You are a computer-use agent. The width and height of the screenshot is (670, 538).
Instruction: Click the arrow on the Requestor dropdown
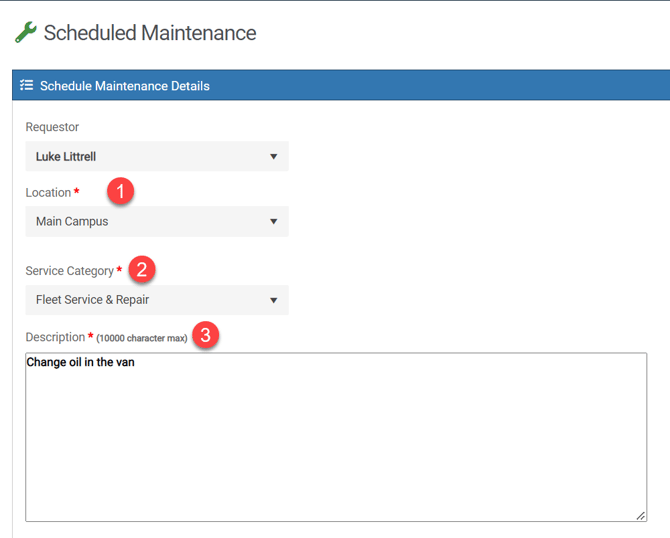[274, 157]
